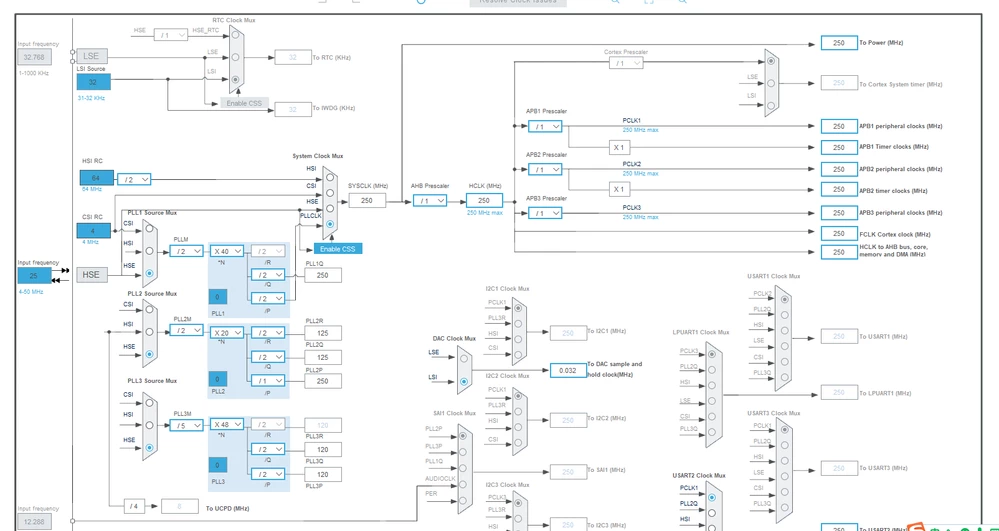Open the AHB Prescaler dropdown

coord(429,200)
